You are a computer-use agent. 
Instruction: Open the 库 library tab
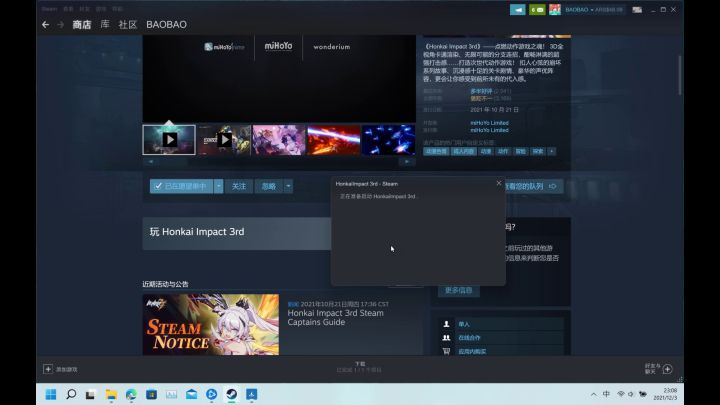pyautogui.click(x=105, y=24)
